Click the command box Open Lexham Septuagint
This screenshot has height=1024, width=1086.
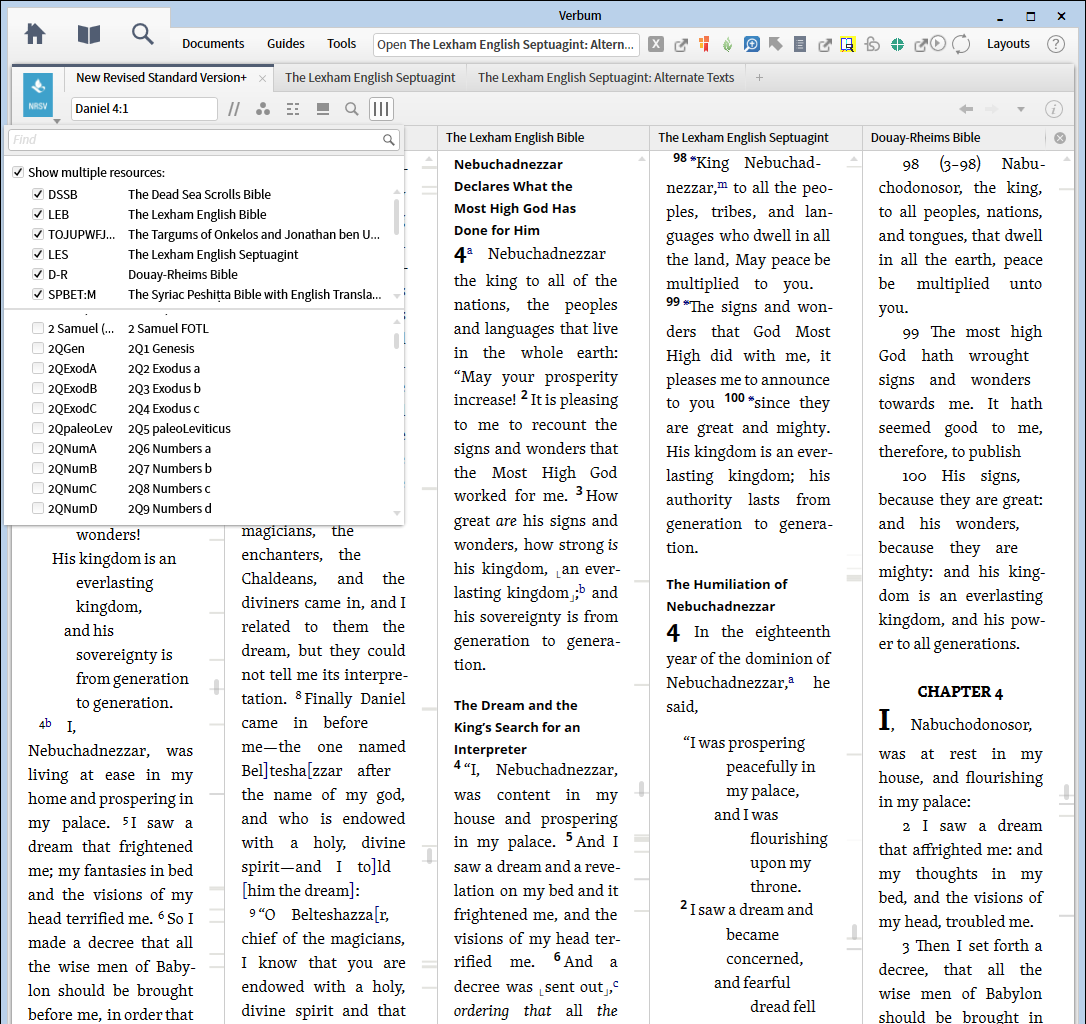(x=506, y=44)
